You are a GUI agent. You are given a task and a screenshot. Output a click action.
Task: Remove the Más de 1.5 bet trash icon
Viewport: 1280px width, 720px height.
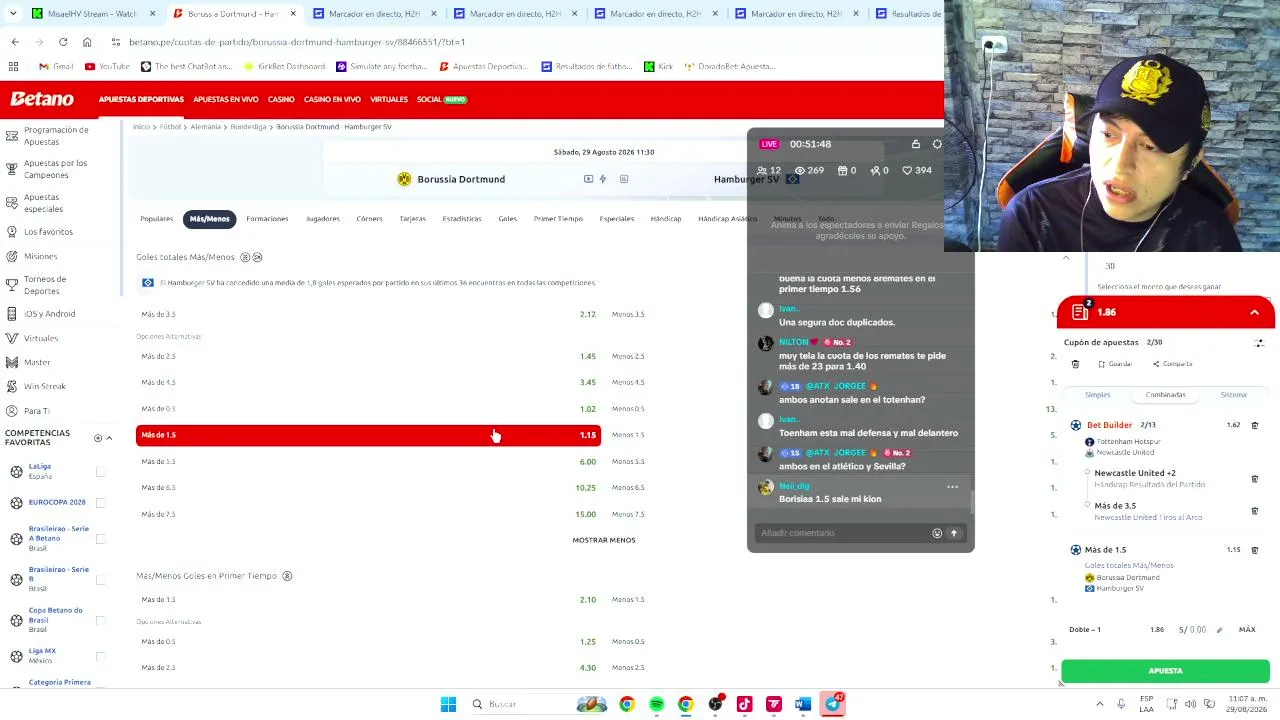coord(1255,550)
